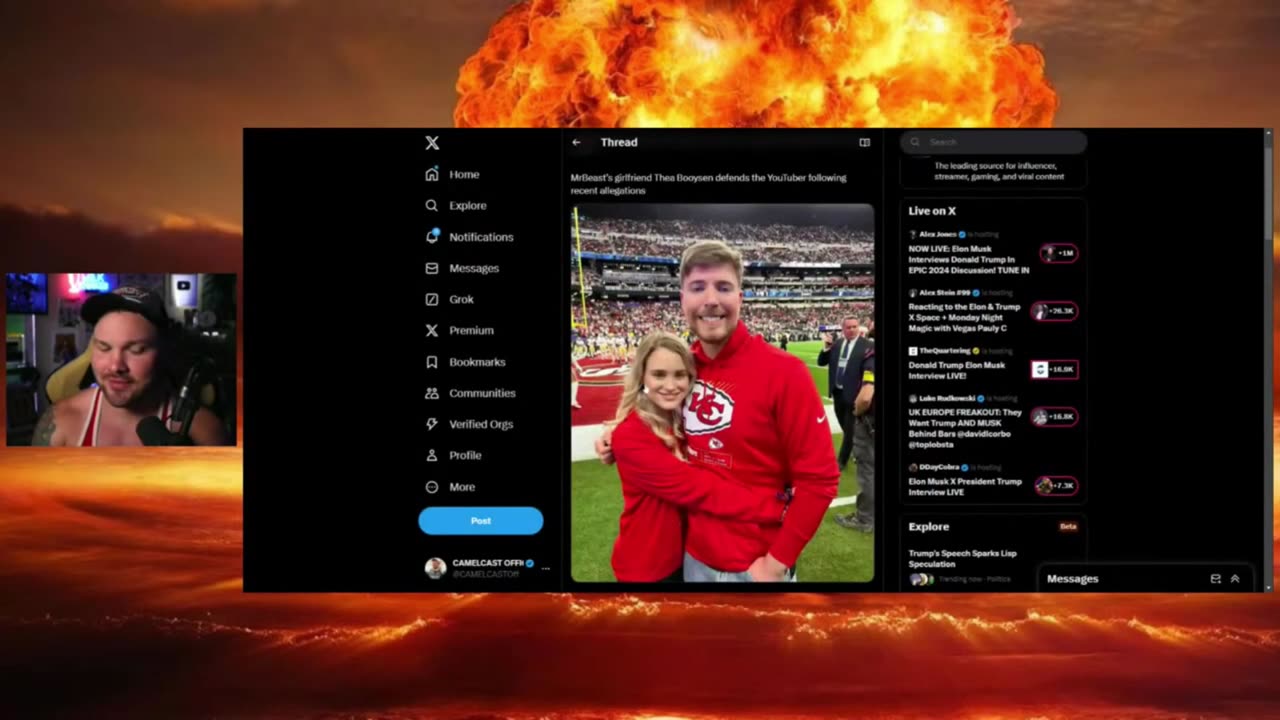
Task: Click Alex Jones host name
Action: (937, 234)
